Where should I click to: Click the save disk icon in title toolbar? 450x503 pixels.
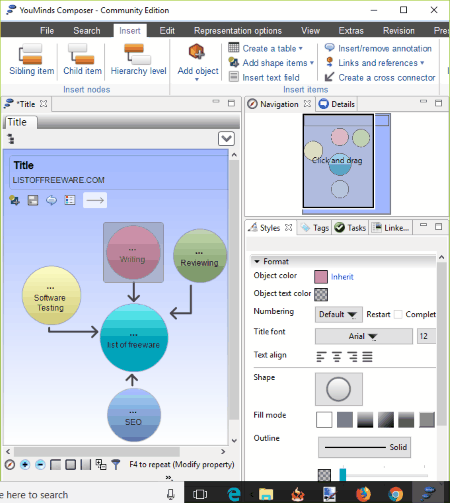point(33,200)
